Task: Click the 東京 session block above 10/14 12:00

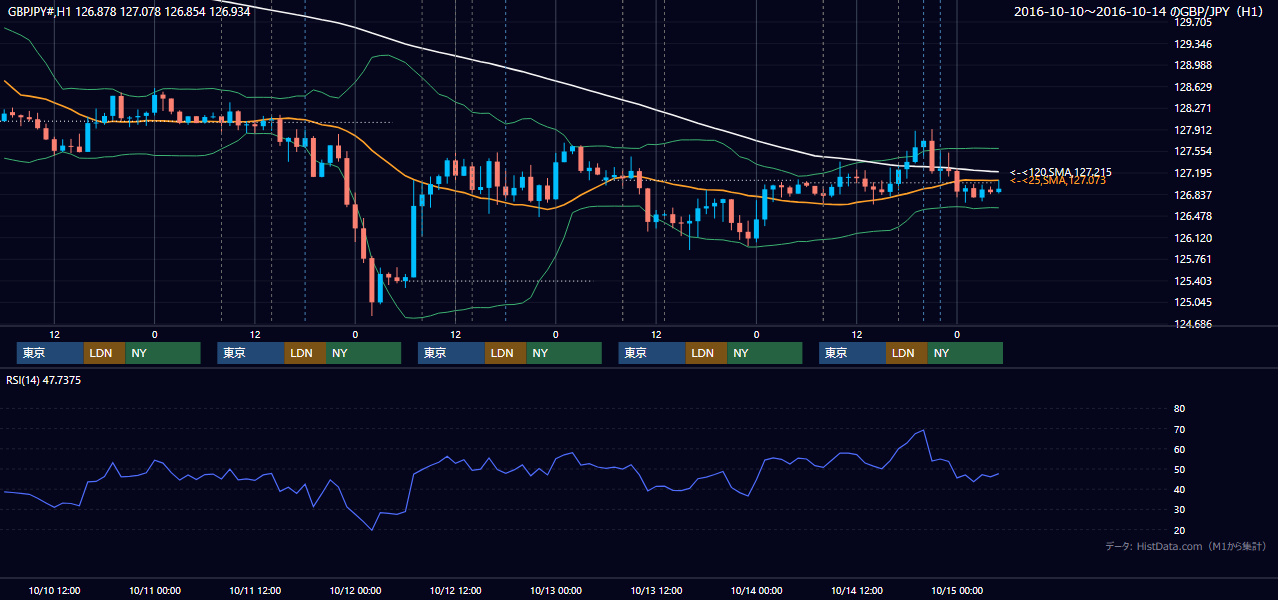Action: pos(852,353)
